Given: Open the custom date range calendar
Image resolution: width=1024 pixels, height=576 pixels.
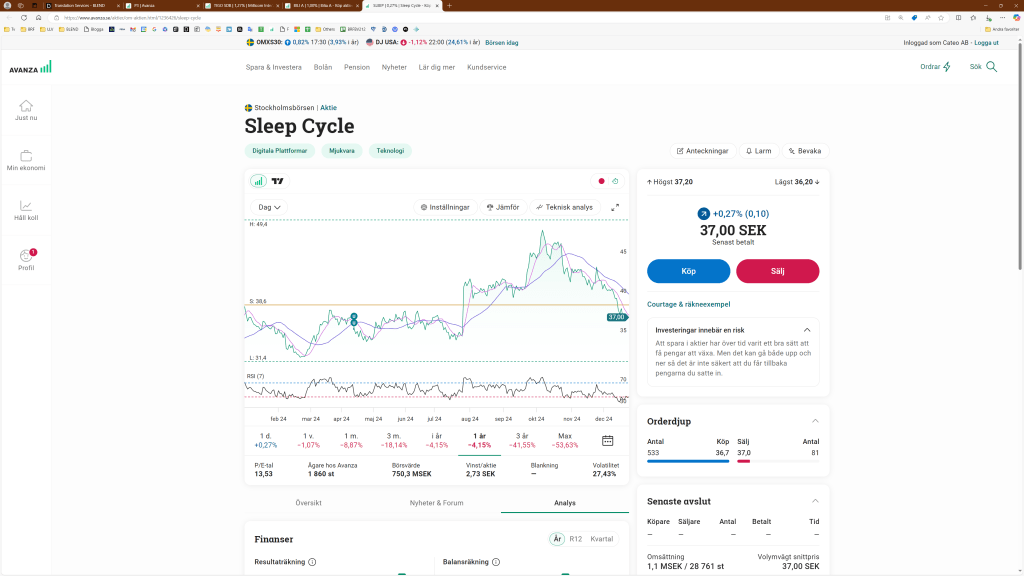Looking at the screenshot, I should [607, 440].
